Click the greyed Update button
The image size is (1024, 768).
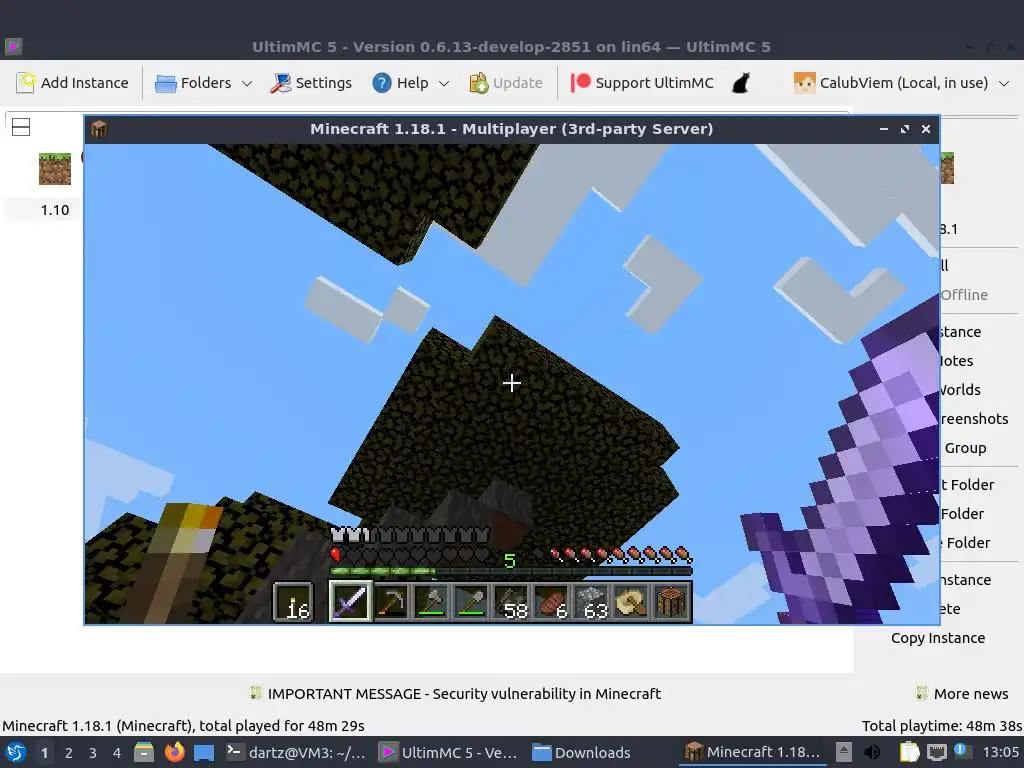(506, 83)
